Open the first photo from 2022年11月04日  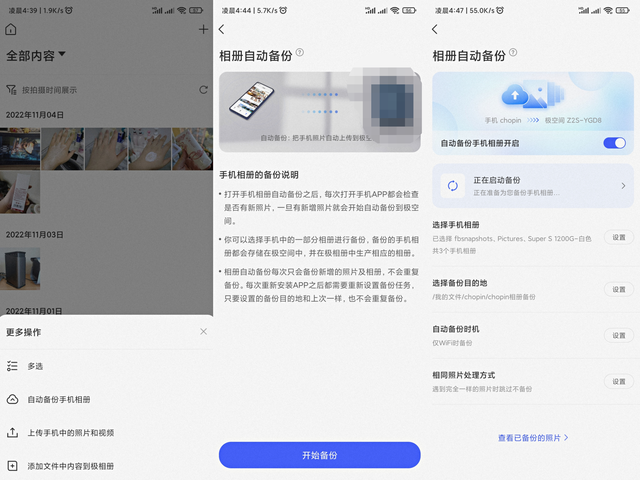(20, 149)
